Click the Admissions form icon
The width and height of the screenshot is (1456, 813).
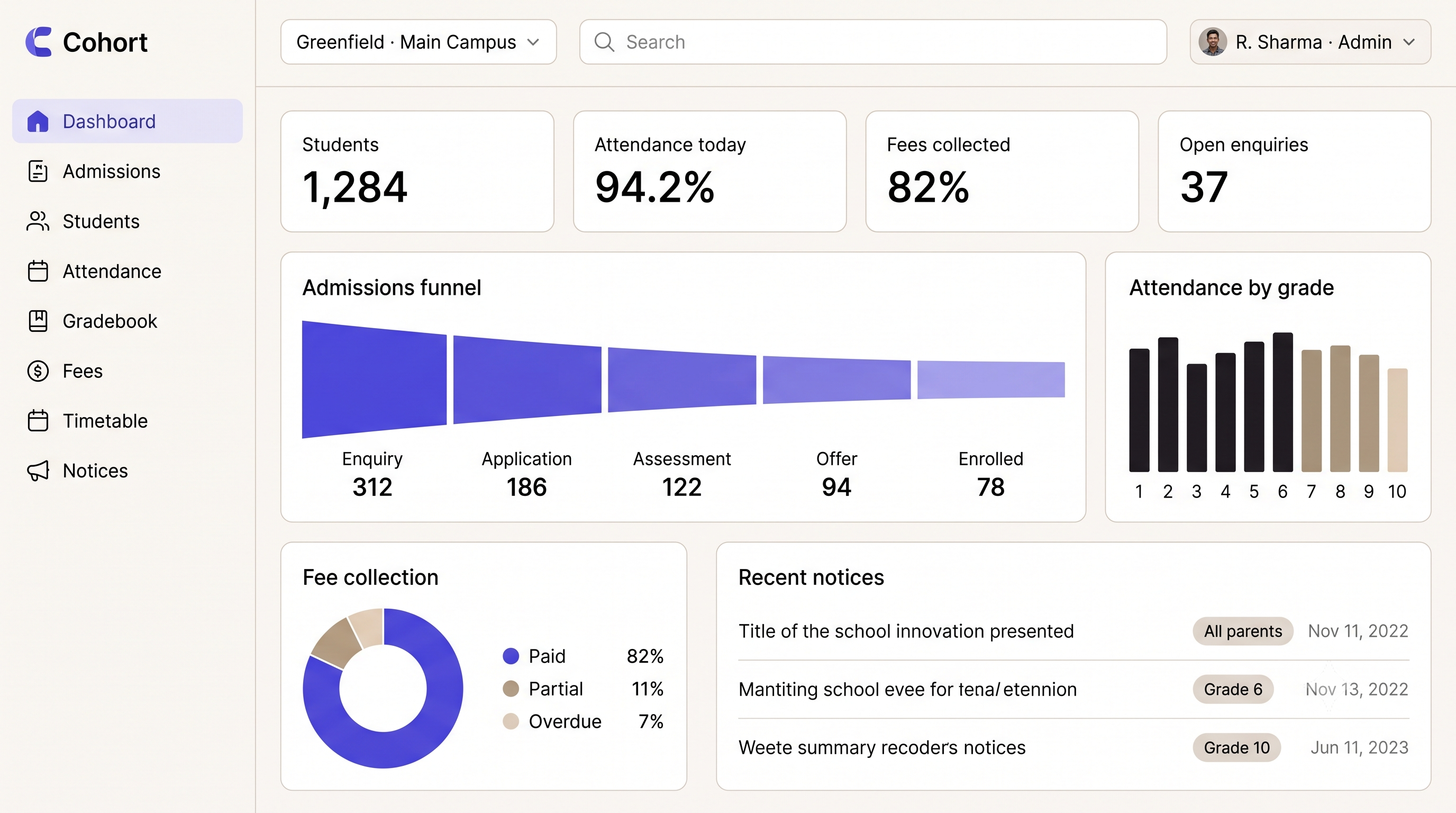[38, 171]
